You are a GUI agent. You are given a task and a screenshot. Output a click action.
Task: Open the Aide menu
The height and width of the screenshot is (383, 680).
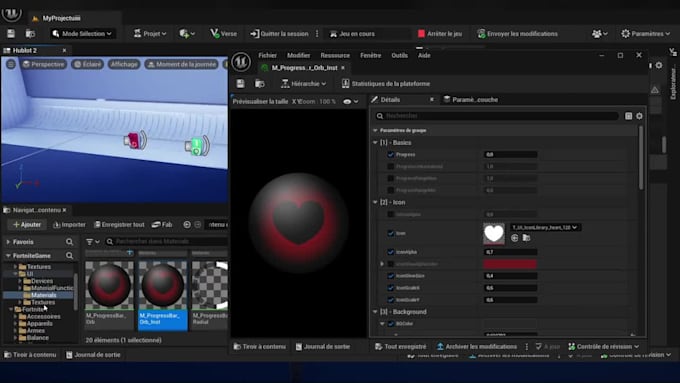click(424, 55)
